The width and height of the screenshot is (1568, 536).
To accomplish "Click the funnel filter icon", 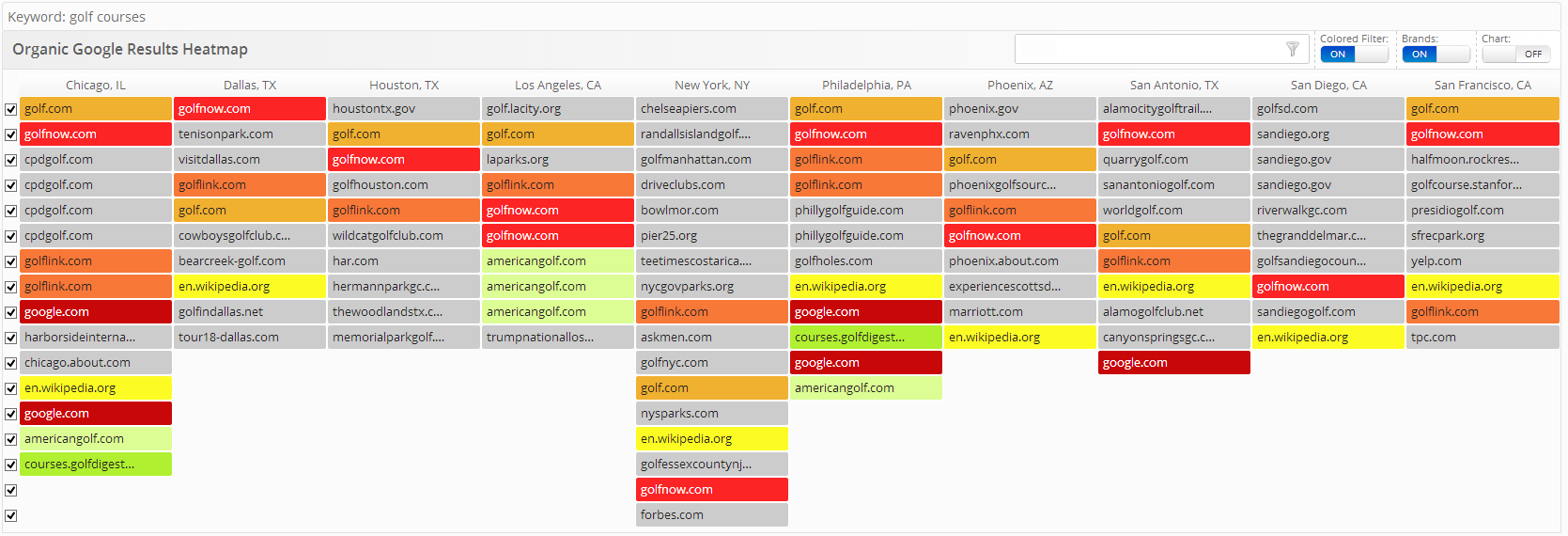I will point(1293,49).
